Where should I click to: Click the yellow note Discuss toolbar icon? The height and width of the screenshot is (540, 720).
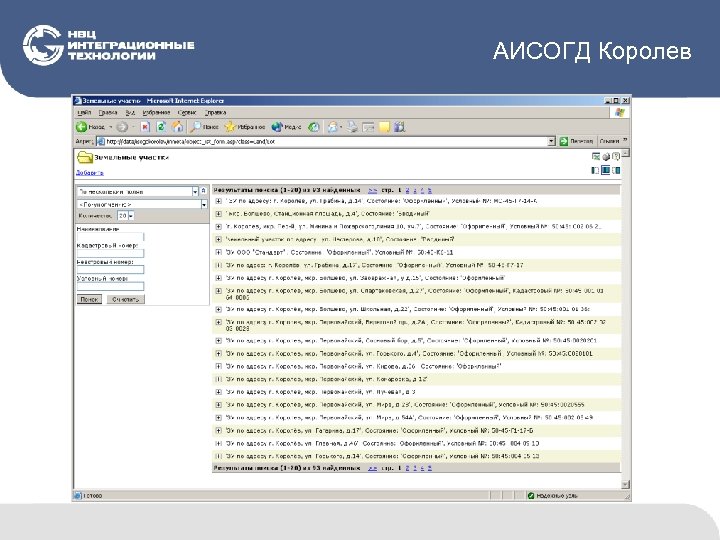[384, 127]
